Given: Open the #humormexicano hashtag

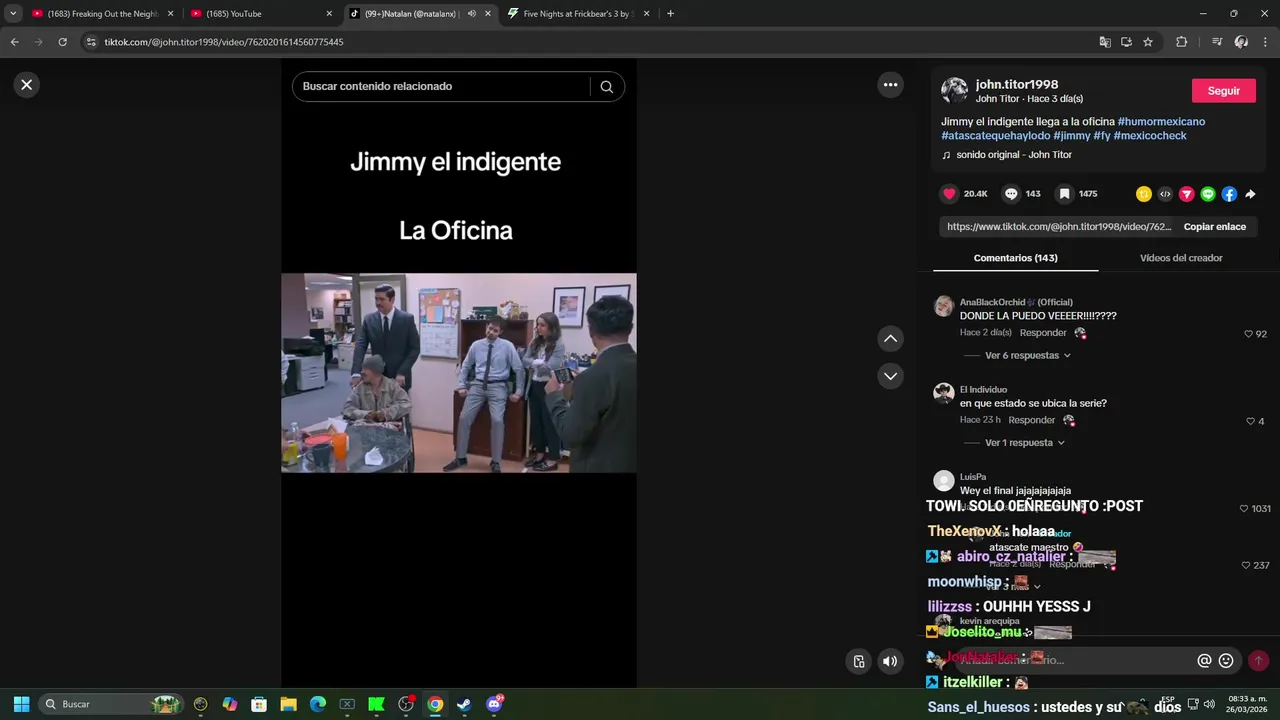Looking at the screenshot, I should pos(1161,122).
